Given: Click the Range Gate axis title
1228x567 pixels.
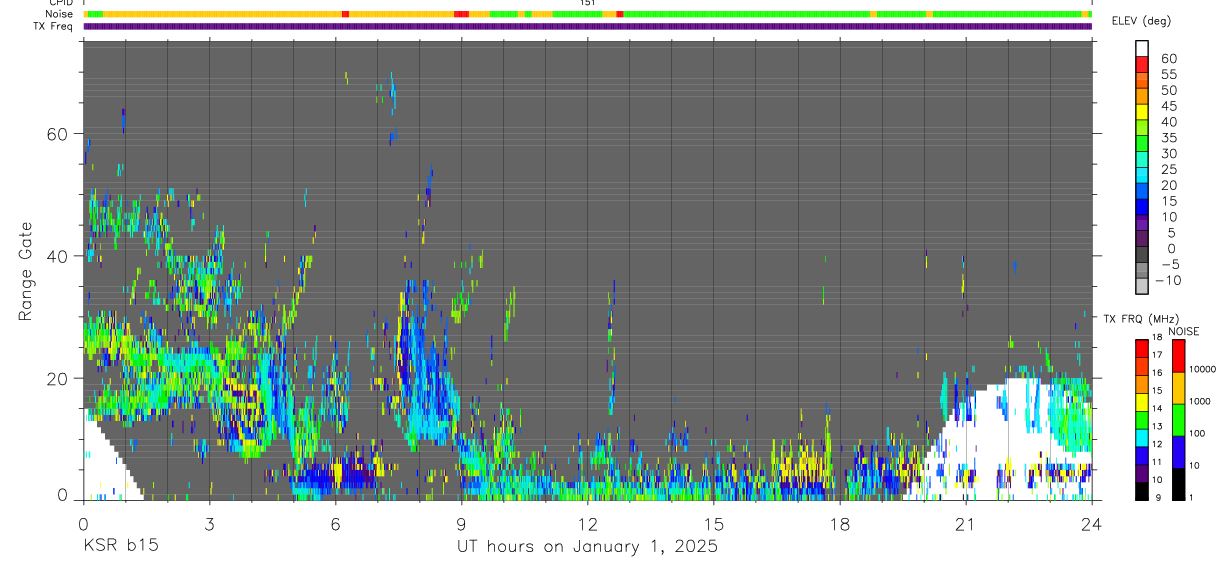Looking at the screenshot, I should (25, 272).
